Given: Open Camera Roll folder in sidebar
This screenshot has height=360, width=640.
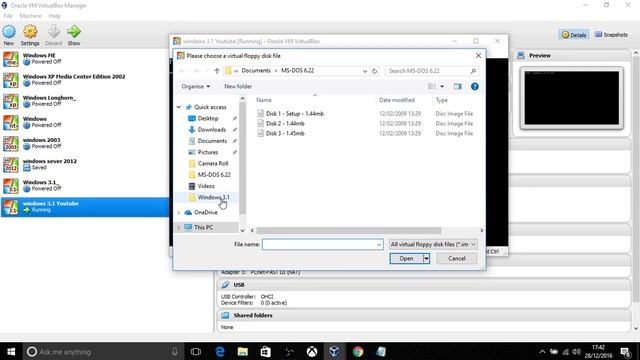Looking at the screenshot, I should click(x=213, y=163).
